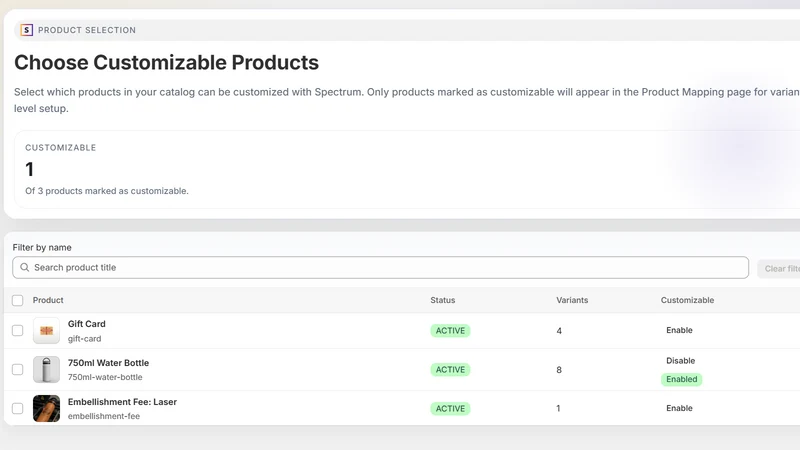Click the search magnifier icon

(x=24, y=267)
